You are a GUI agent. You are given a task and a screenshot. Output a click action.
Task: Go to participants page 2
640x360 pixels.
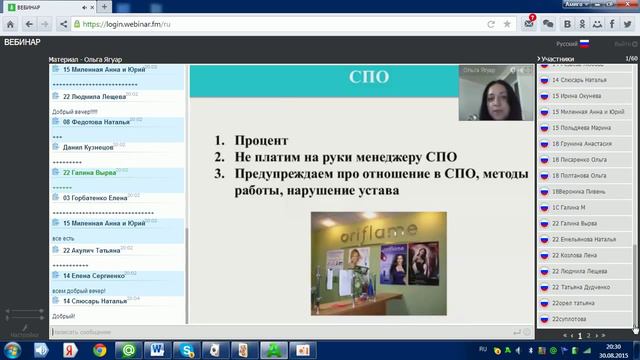[589, 336]
